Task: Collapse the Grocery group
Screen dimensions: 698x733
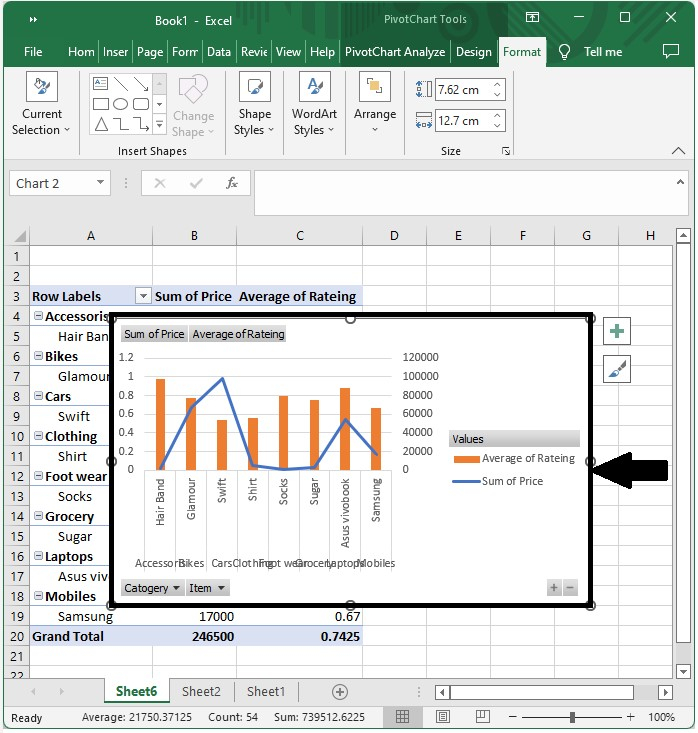Action: coord(39,516)
